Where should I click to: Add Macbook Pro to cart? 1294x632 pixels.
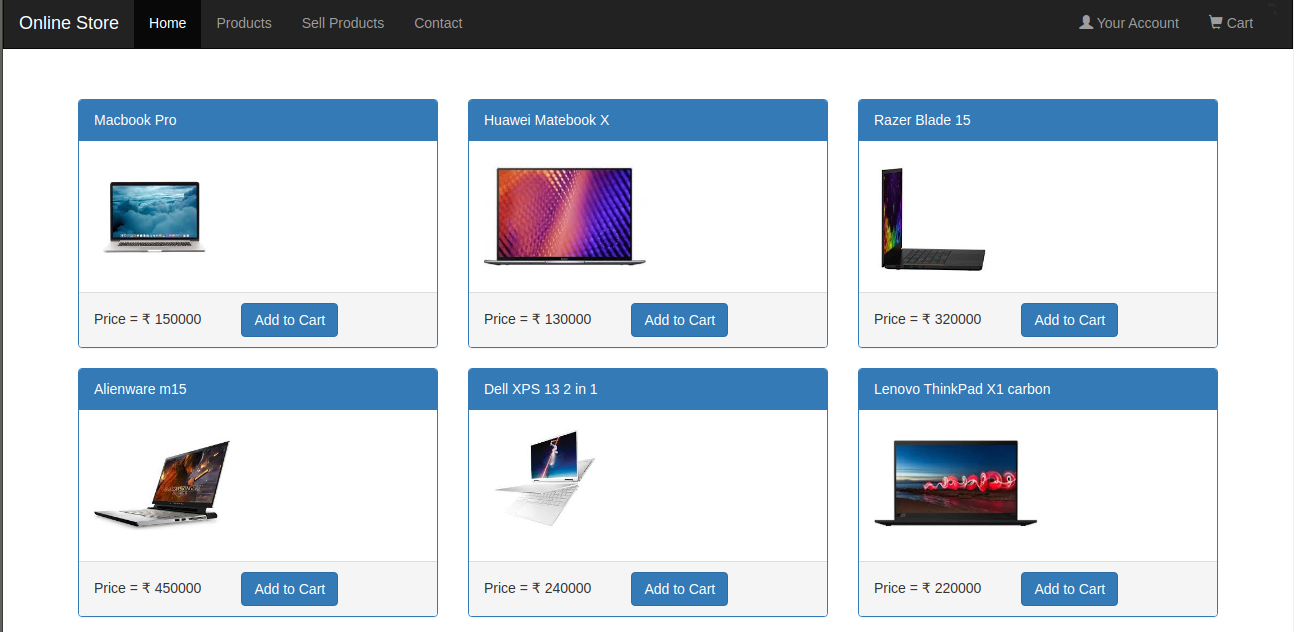[x=289, y=320]
